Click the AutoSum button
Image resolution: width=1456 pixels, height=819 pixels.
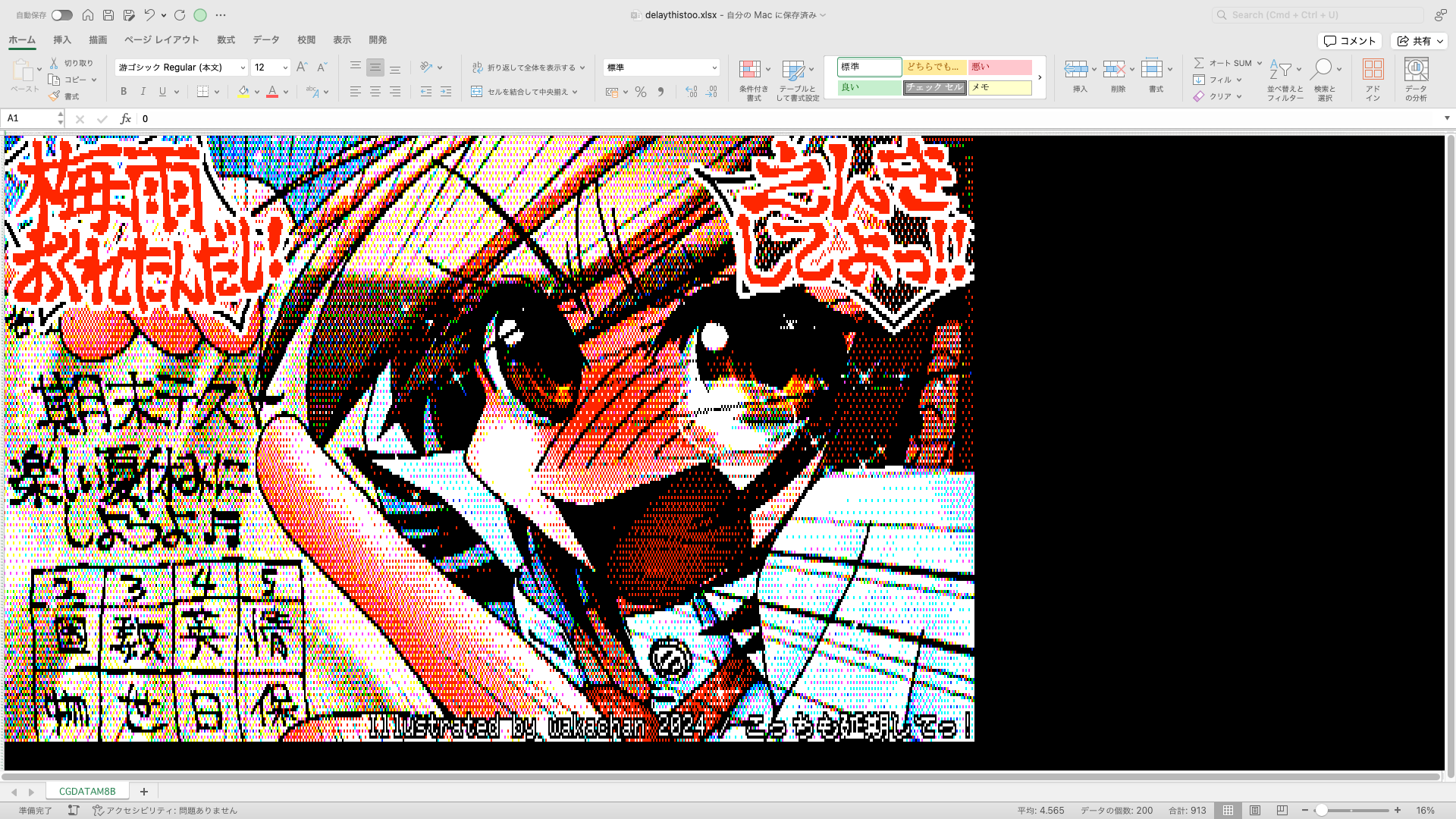[1223, 63]
